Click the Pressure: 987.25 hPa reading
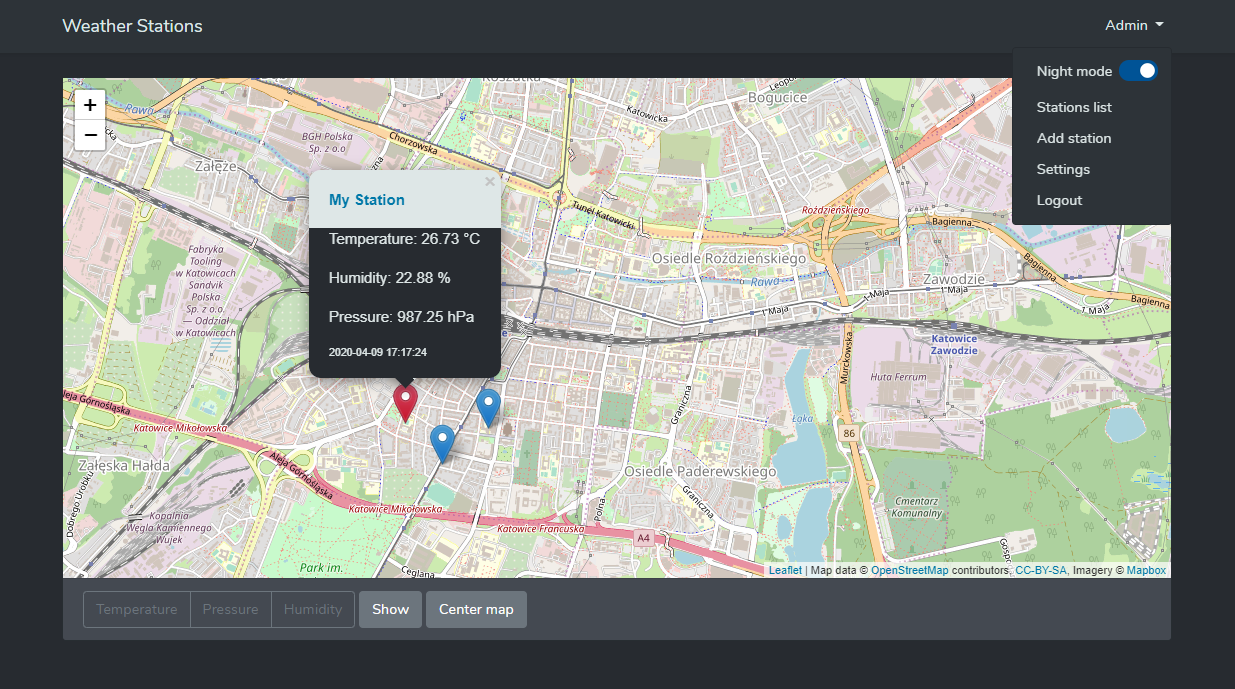1235x689 pixels. pos(402,317)
